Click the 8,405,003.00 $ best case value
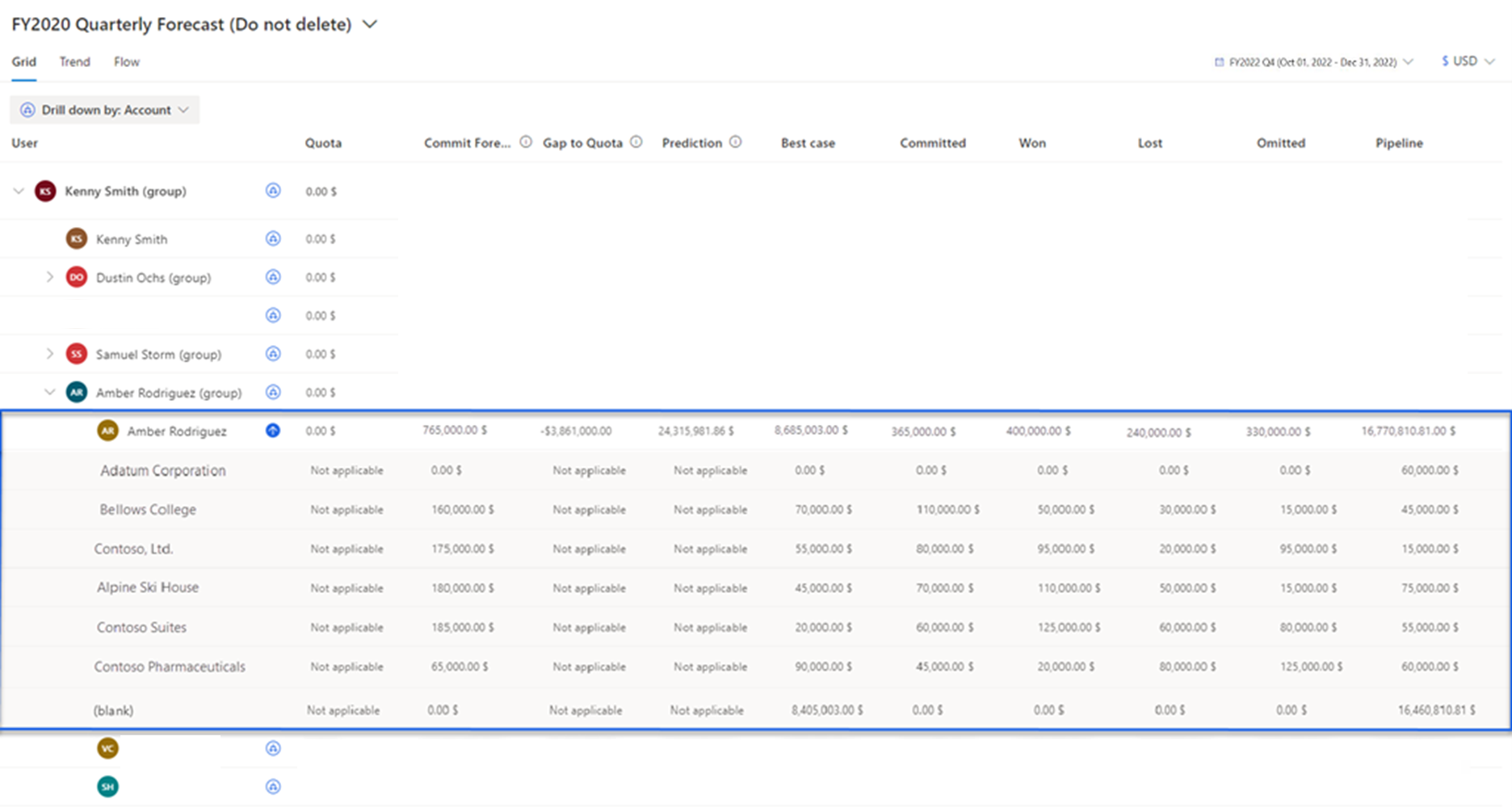This screenshot has width=1512, height=808. pyautogui.click(x=827, y=710)
